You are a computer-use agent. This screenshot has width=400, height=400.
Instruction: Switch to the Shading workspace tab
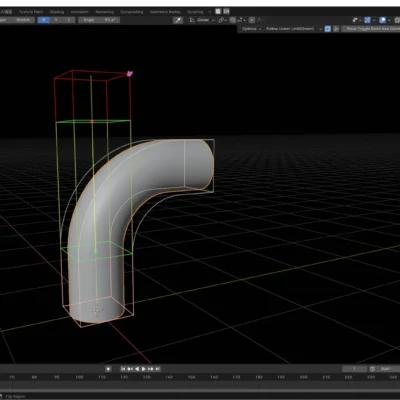click(57, 12)
